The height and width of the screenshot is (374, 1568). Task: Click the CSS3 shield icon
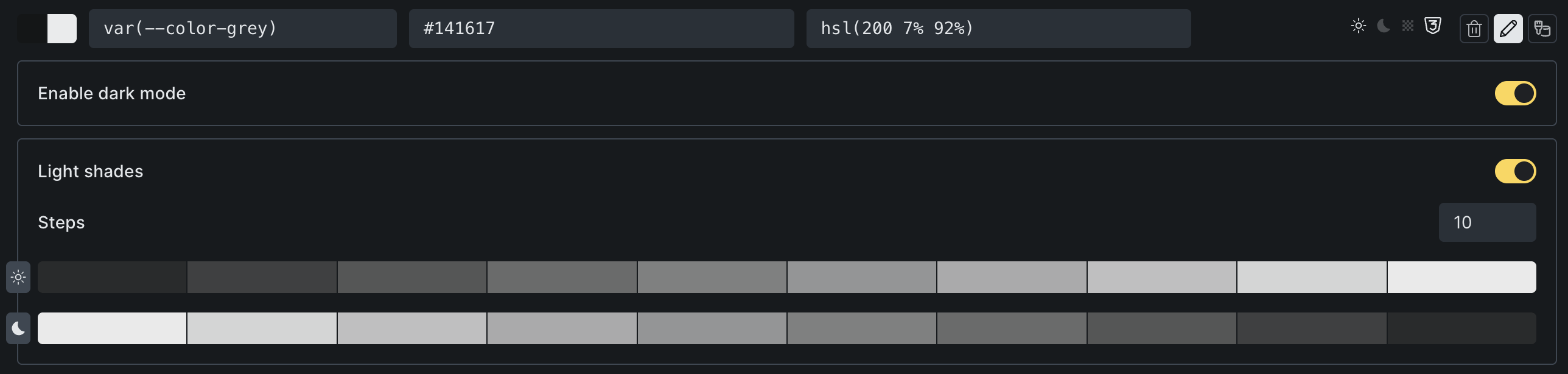coord(1433,26)
